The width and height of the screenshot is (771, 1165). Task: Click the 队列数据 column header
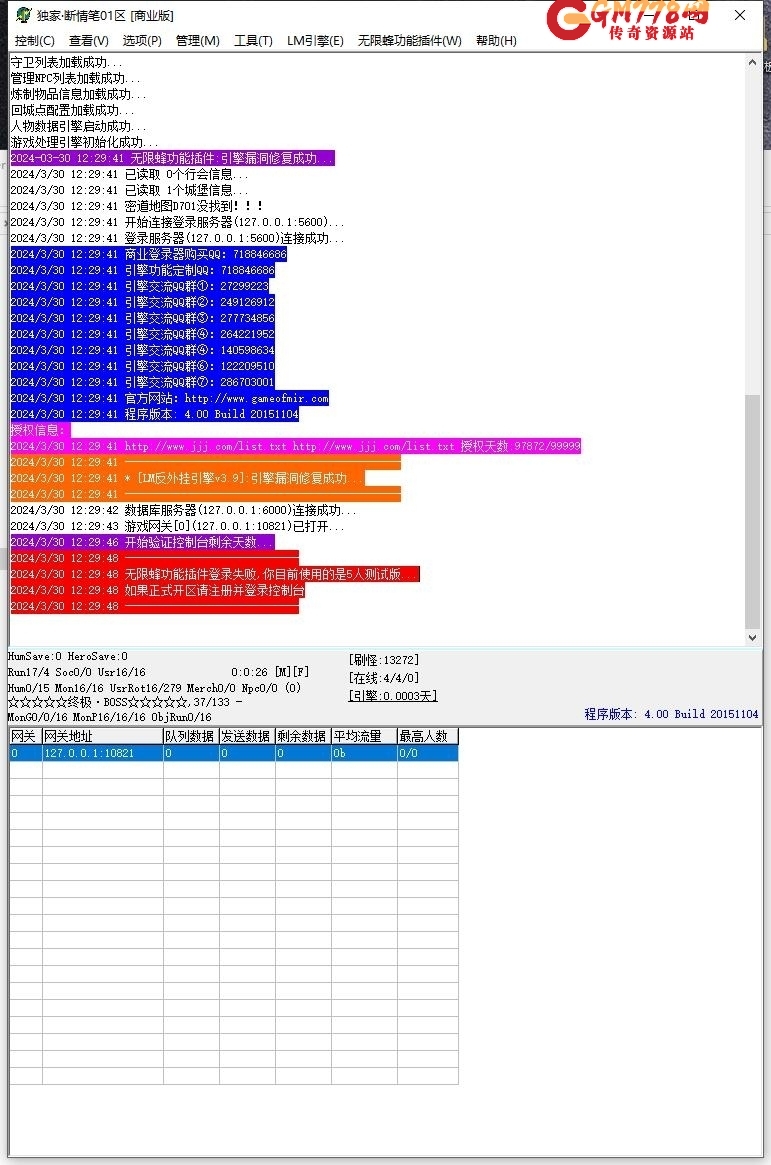[x=191, y=736]
